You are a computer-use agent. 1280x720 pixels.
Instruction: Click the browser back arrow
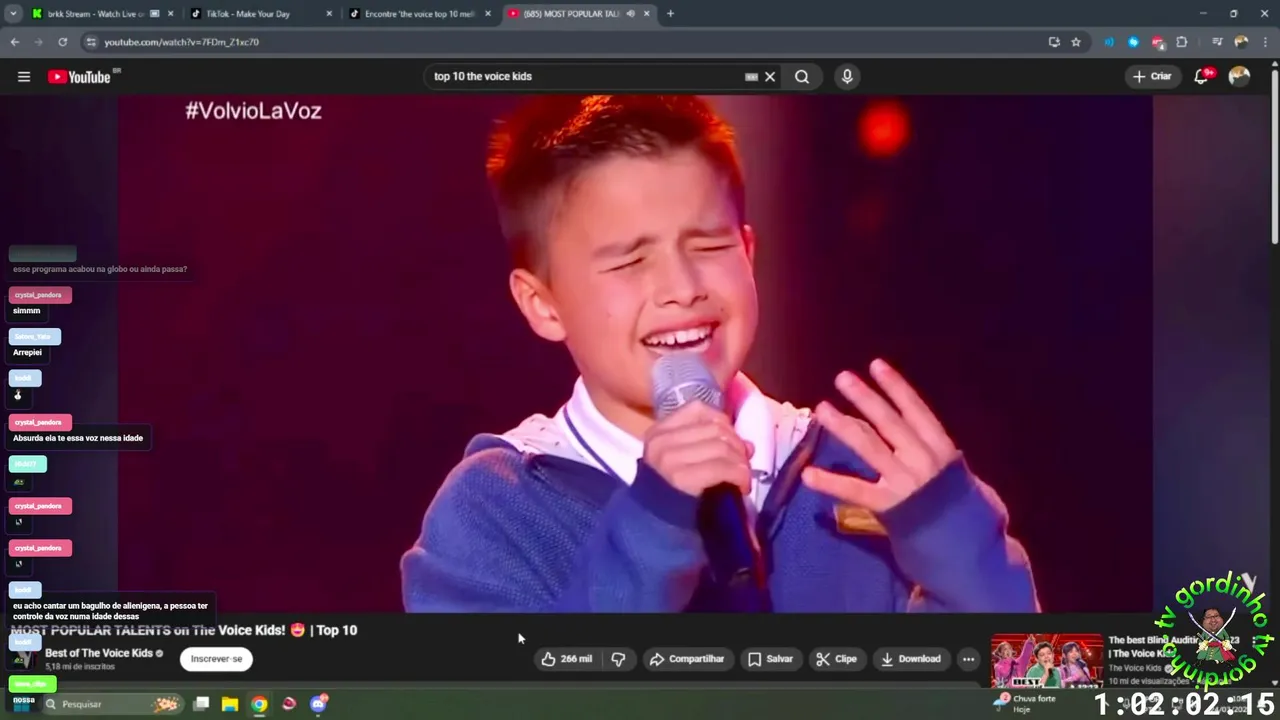(15, 42)
